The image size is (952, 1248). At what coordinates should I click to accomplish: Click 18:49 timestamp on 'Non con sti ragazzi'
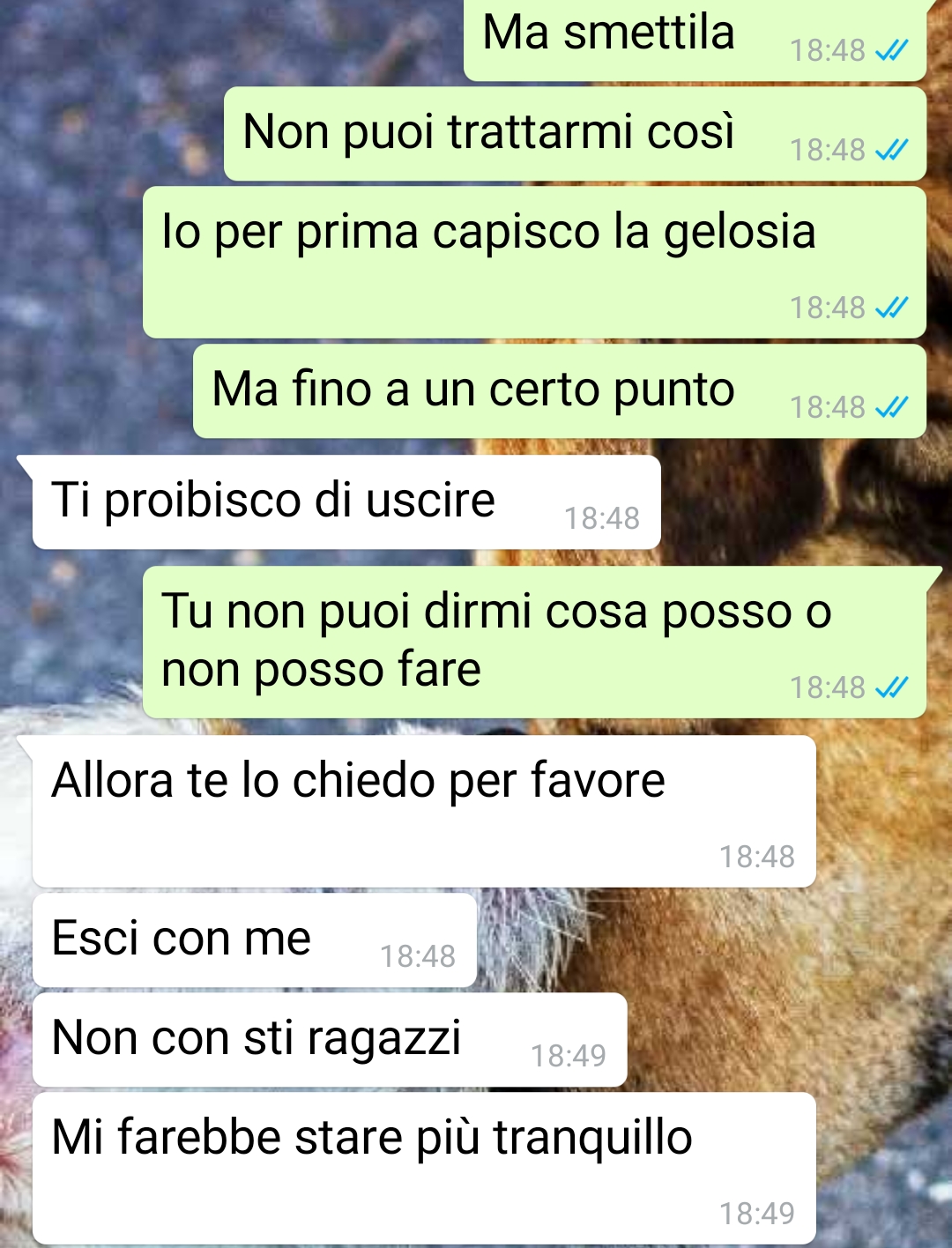click(x=569, y=1057)
